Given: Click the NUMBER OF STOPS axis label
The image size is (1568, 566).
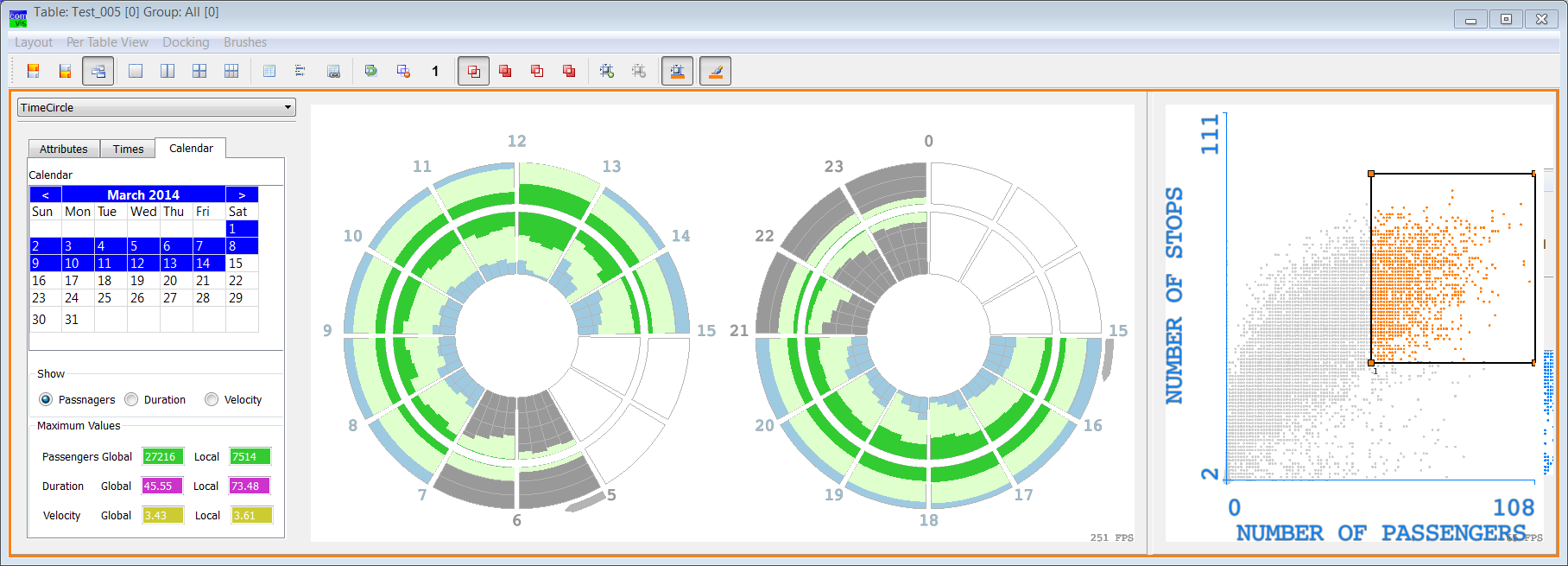Looking at the screenshot, I should (1174, 296).
